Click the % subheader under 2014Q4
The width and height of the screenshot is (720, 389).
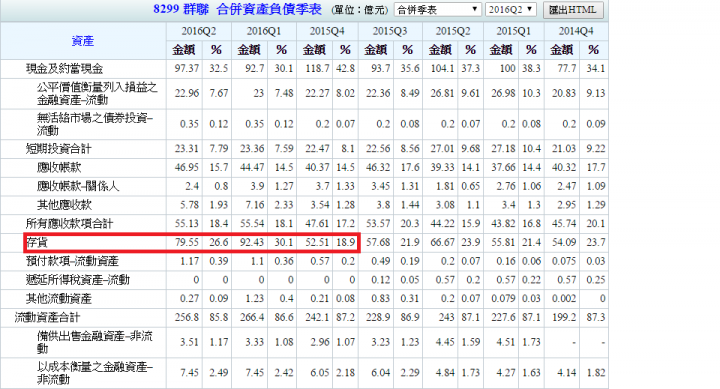pos(593,50)
